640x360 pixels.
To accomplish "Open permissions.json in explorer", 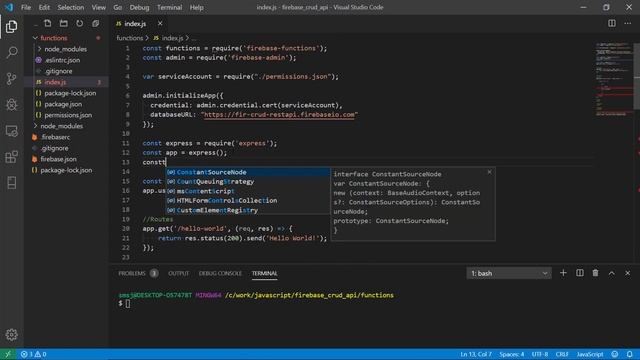I will (x=68, y=115).
